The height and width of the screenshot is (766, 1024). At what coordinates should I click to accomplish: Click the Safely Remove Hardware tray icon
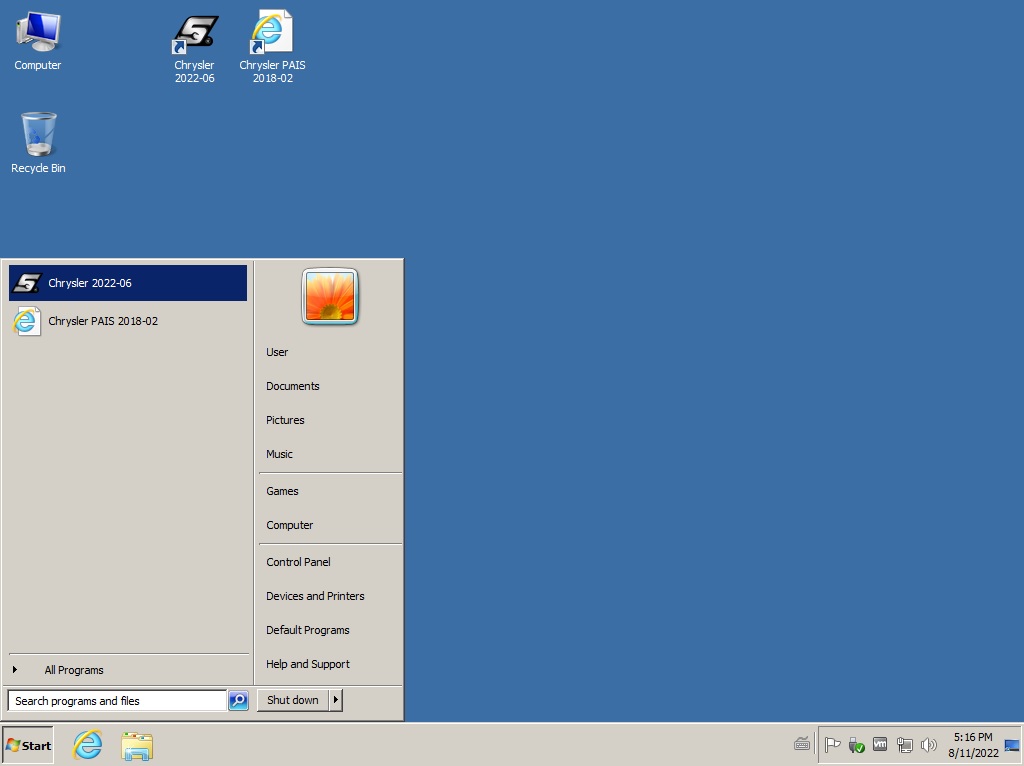[x=856, y=744]
